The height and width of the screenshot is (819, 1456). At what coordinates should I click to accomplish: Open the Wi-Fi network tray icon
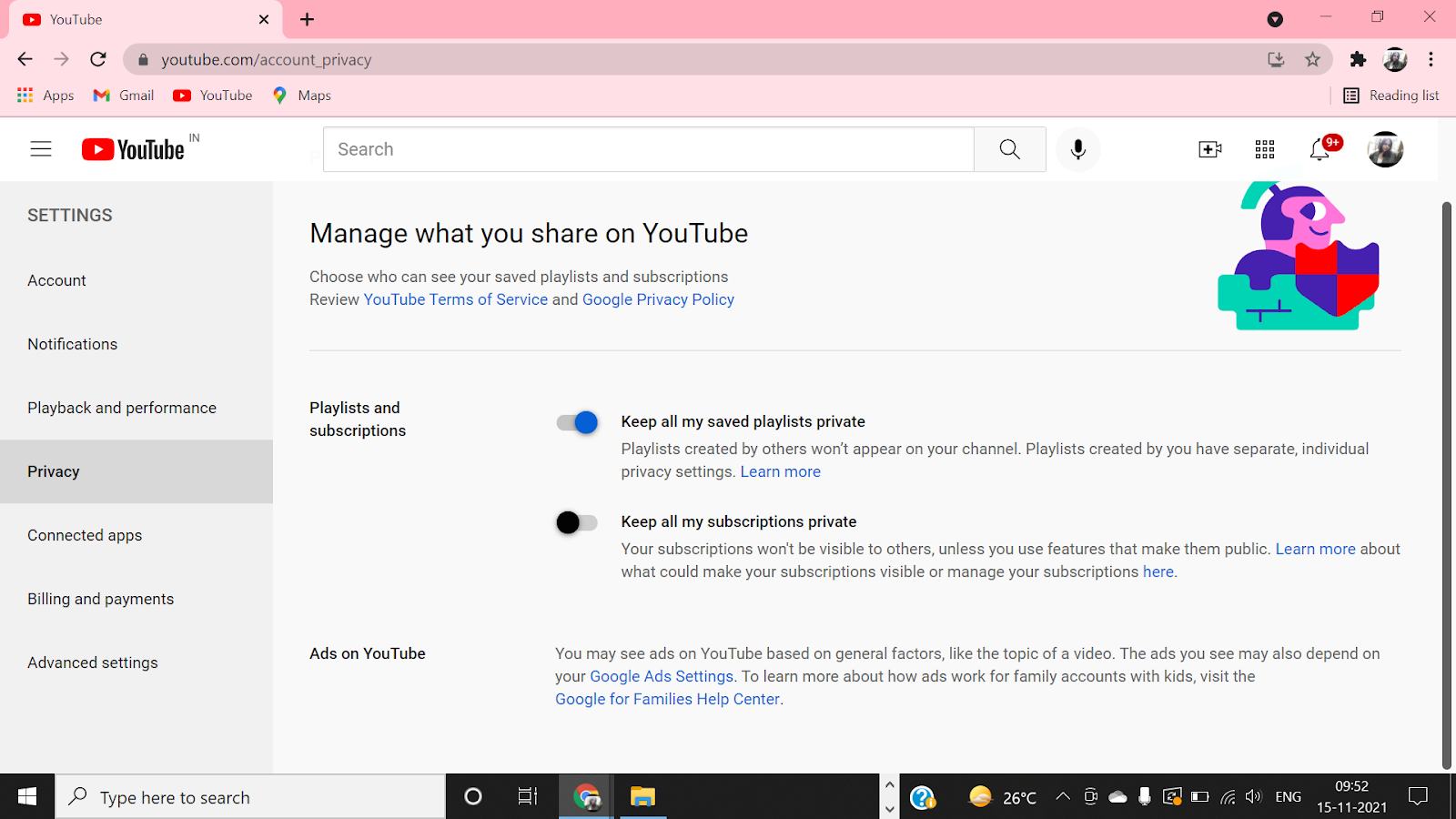point(1228,797)
